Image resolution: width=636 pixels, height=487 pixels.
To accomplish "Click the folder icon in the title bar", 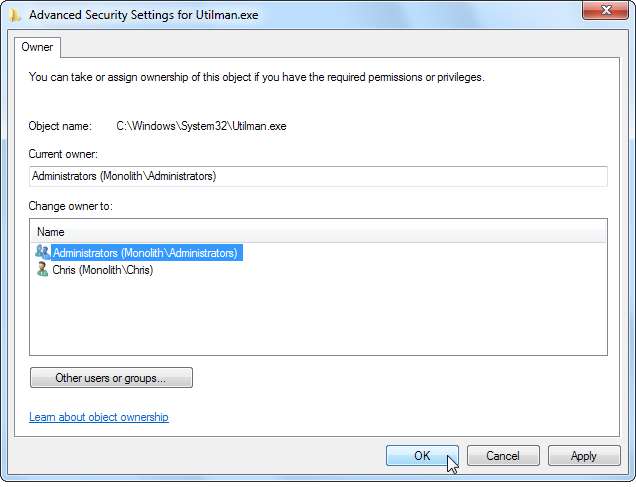I will coord(14,15).
